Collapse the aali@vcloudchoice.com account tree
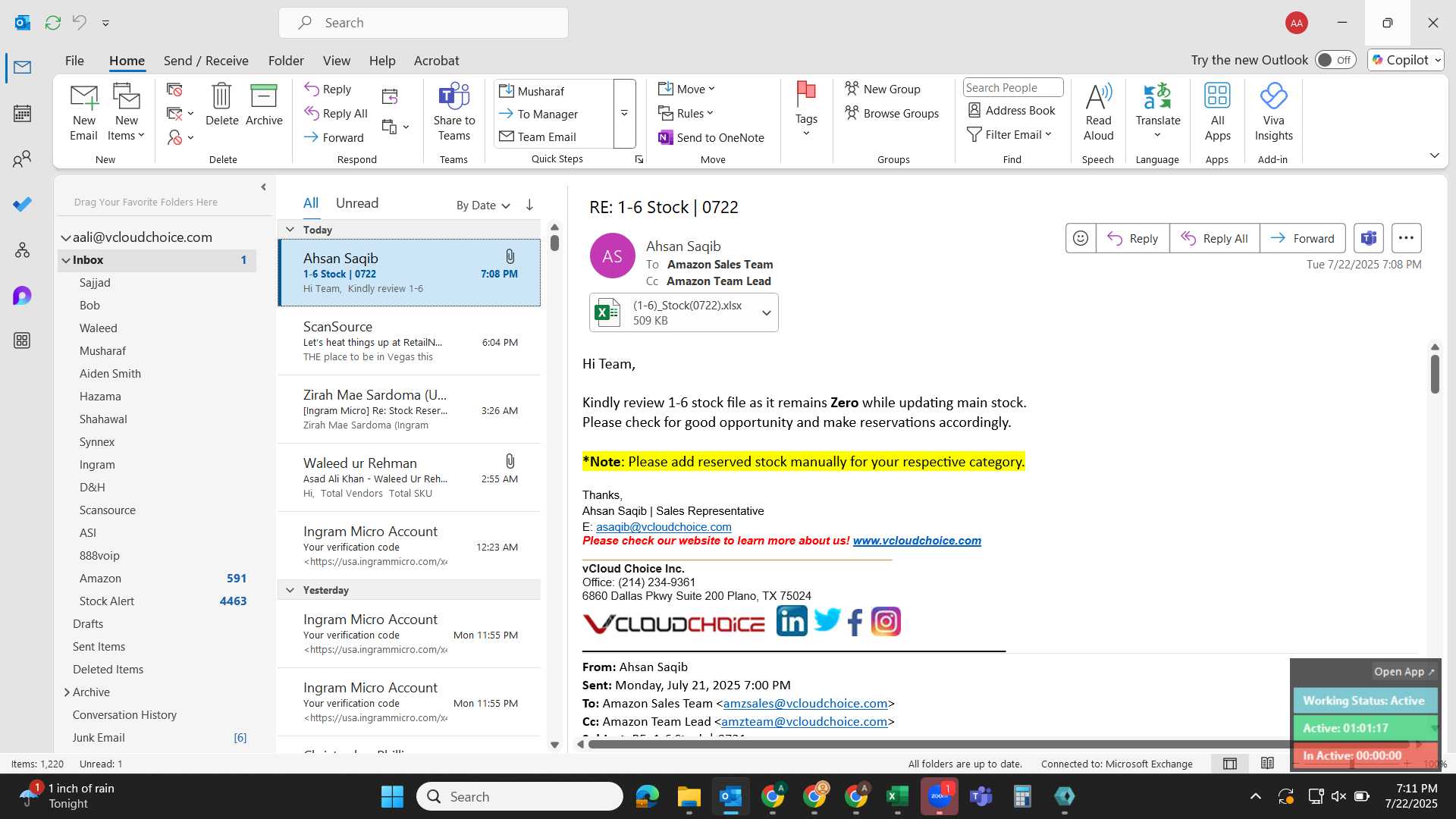Screen dimensions: 1456x819 66,238
